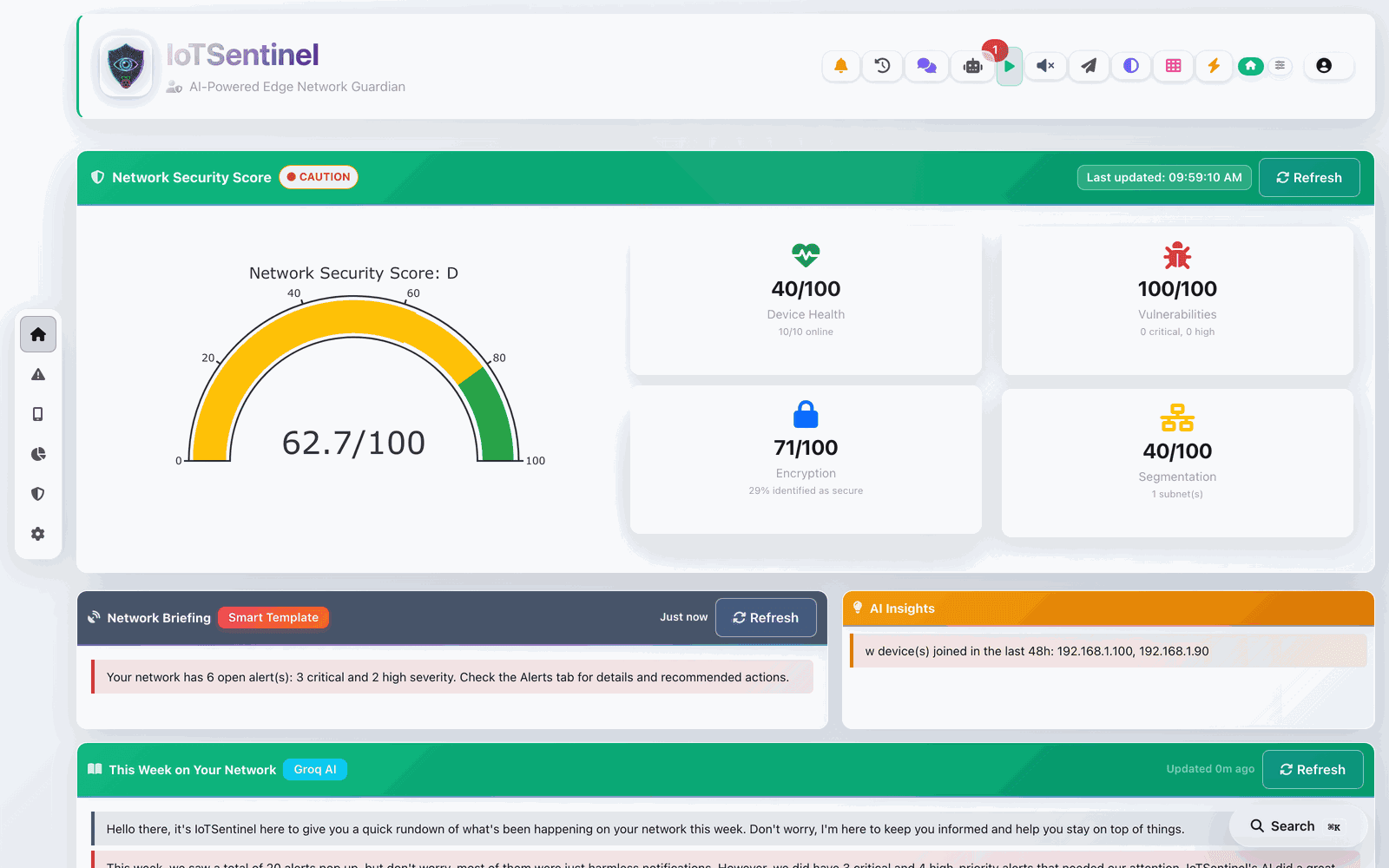Click the '29% identified as secure' text
Viewport: 1389px width, 868px height.
coord(806,490)
